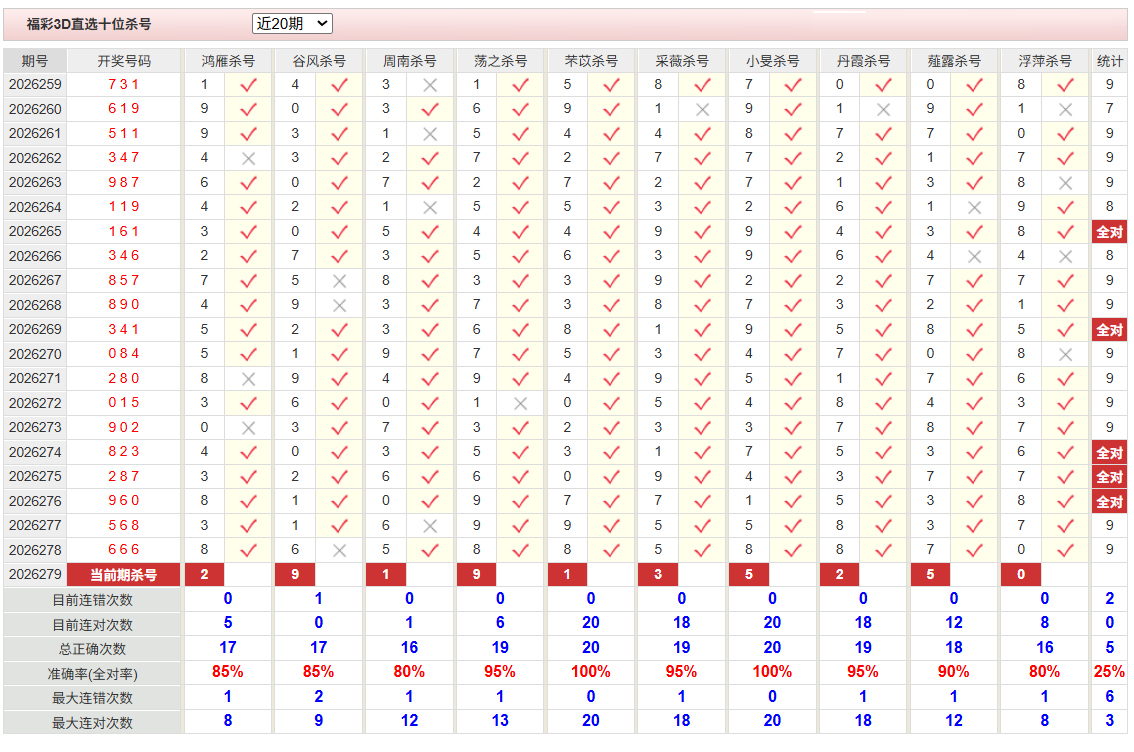1134x752 pixels.
Task: Click the red 当前期杀号 label
Action: (x=124, y=575)
